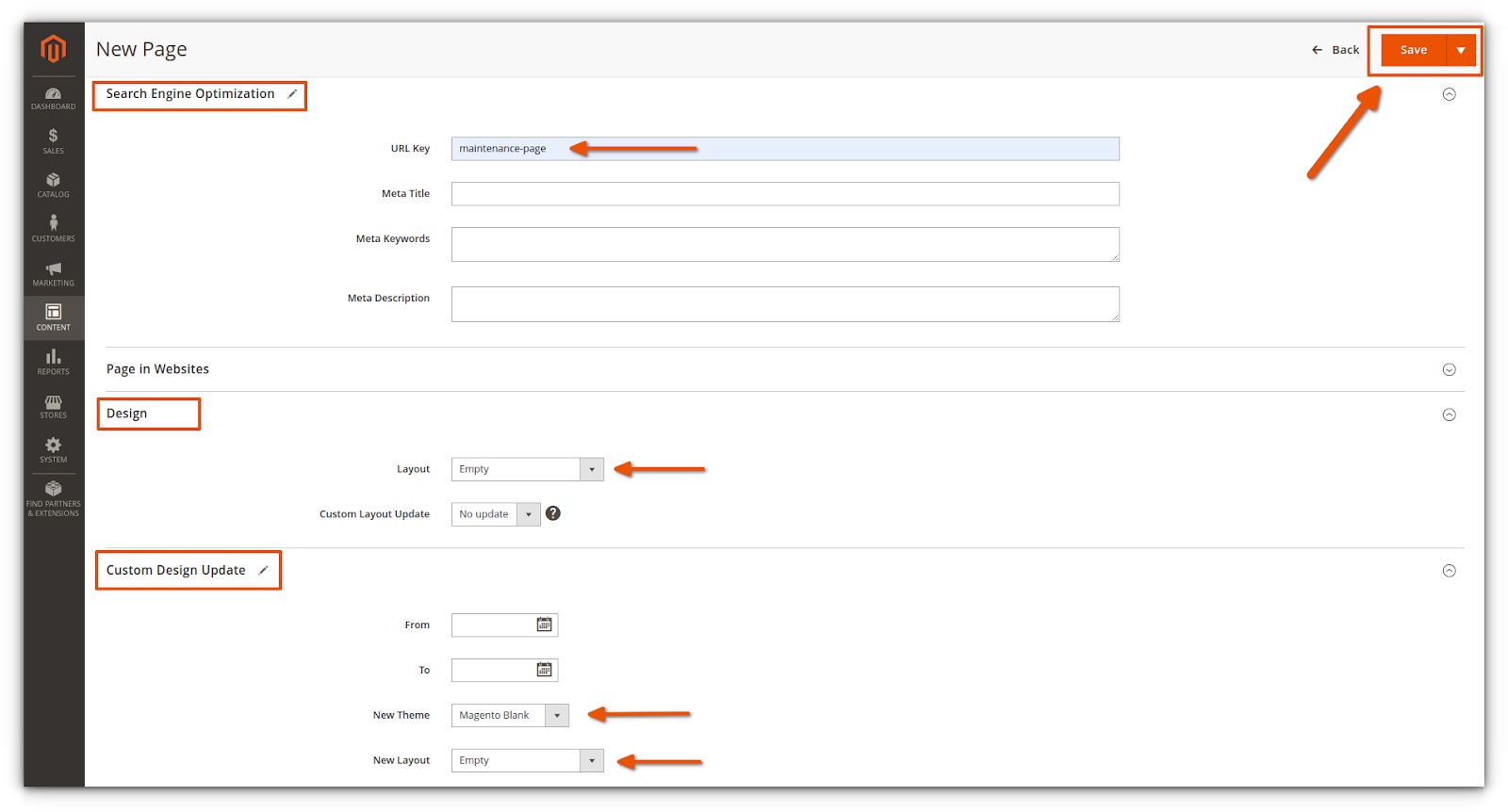This screenshot has height=812, width=1508.
Task: Collapse the Custom Design Update section
Action: coord(1450,571)
